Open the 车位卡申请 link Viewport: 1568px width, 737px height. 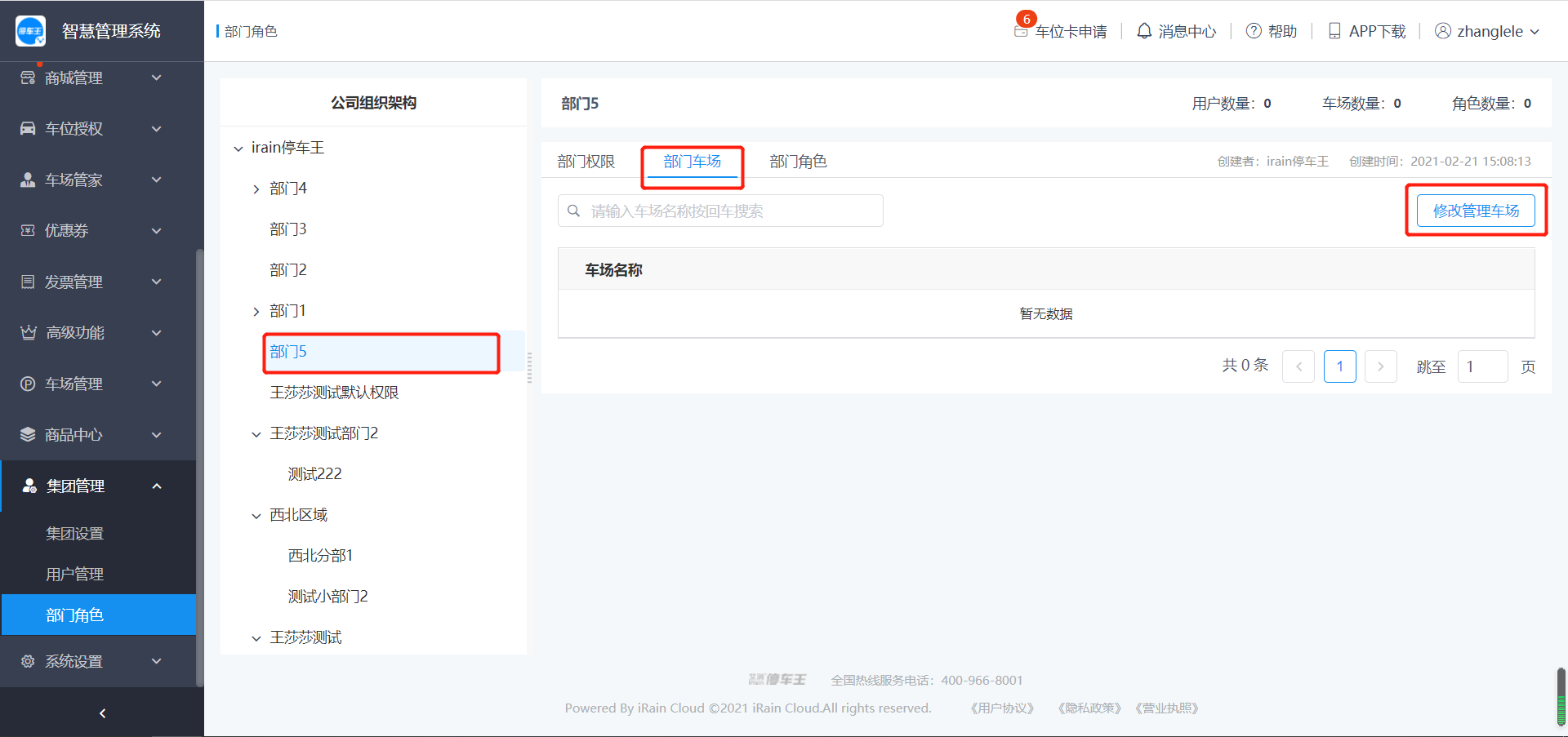pos(1071,32)
